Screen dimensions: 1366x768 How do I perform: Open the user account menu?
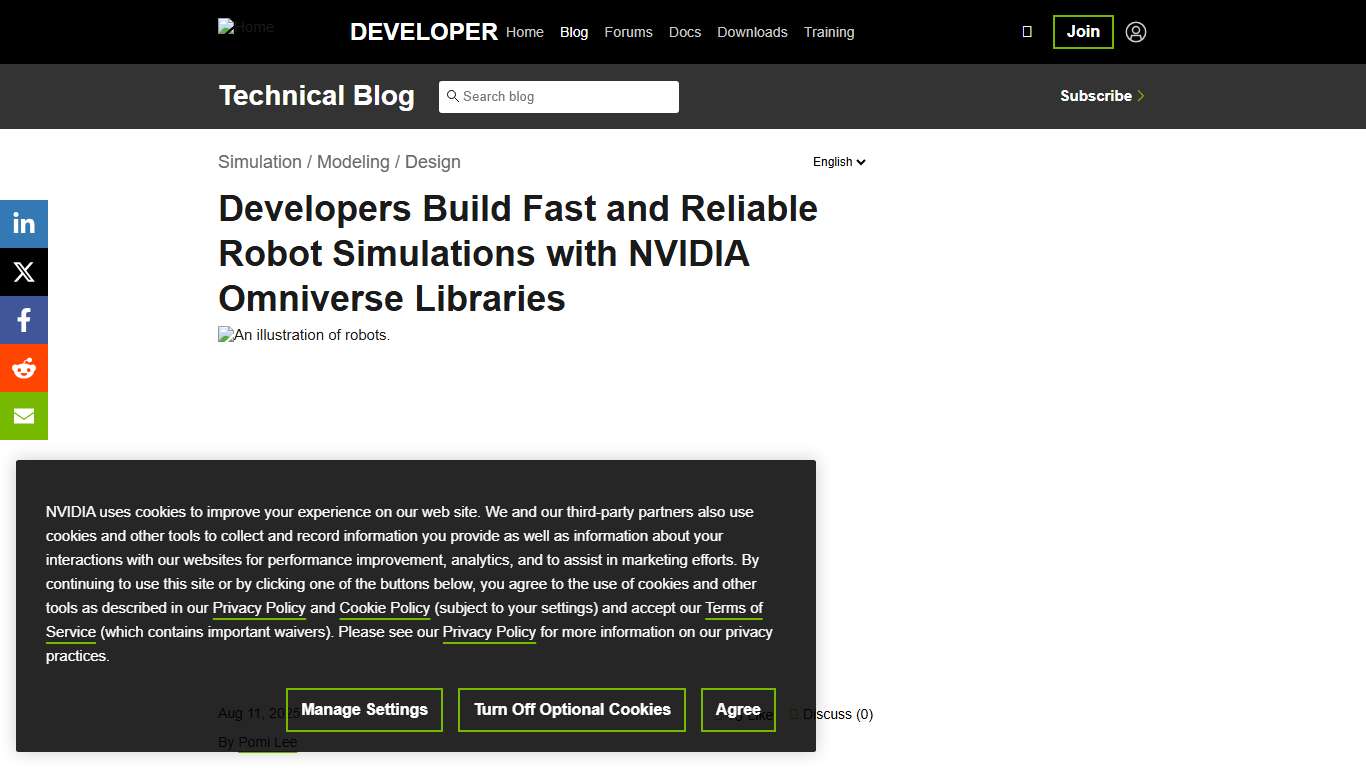pos(1135,31)
